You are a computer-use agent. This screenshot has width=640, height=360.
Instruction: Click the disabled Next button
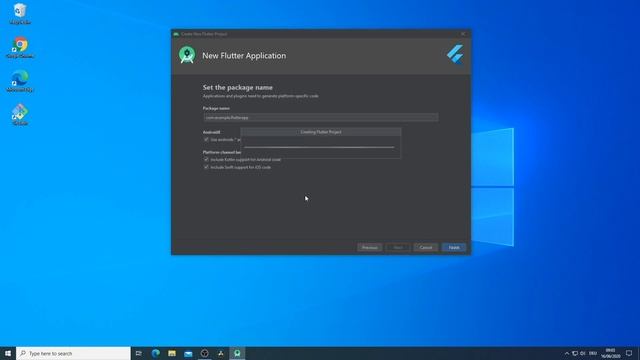click(398, 247)
